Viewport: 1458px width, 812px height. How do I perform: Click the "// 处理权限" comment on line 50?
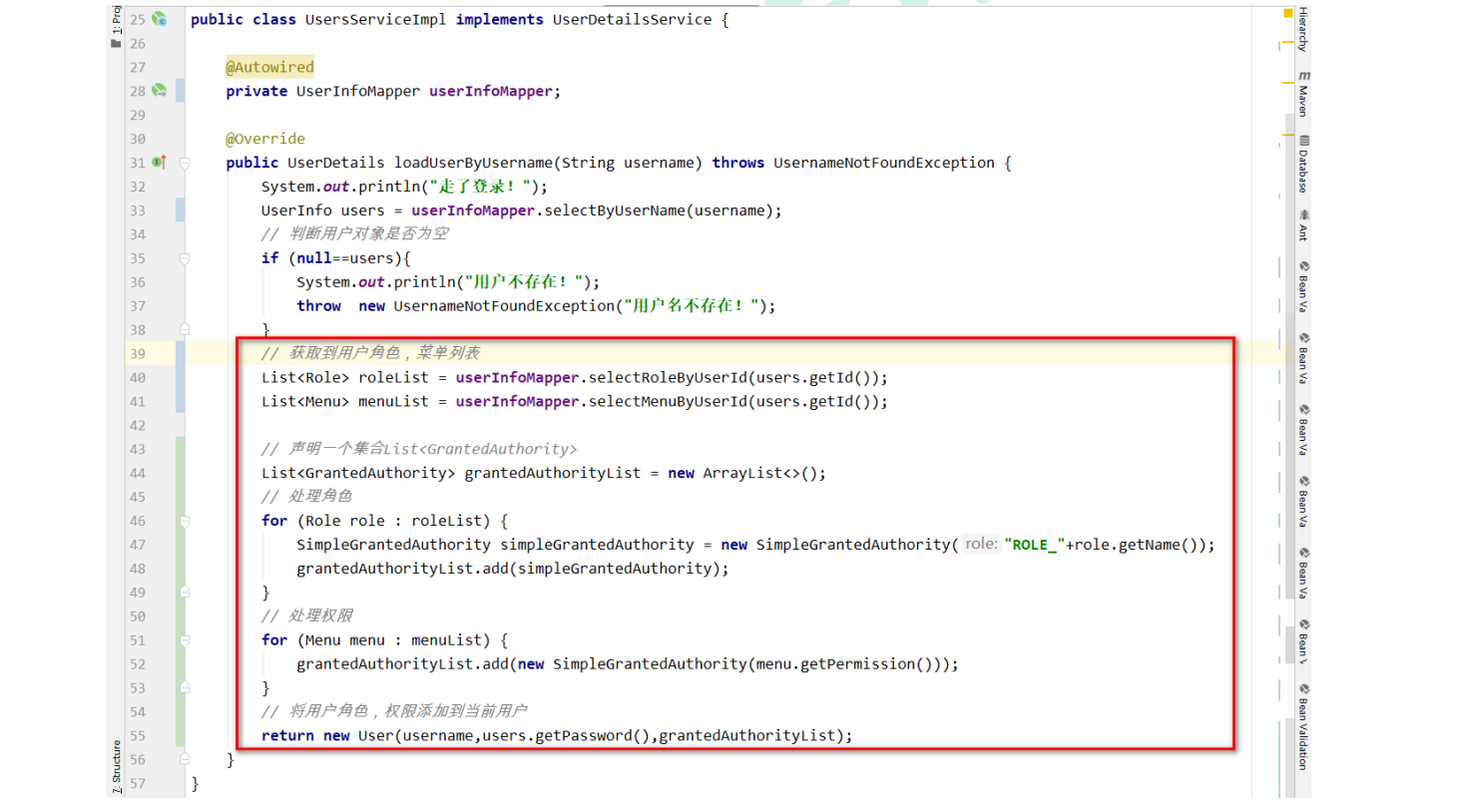pos(306,615)
